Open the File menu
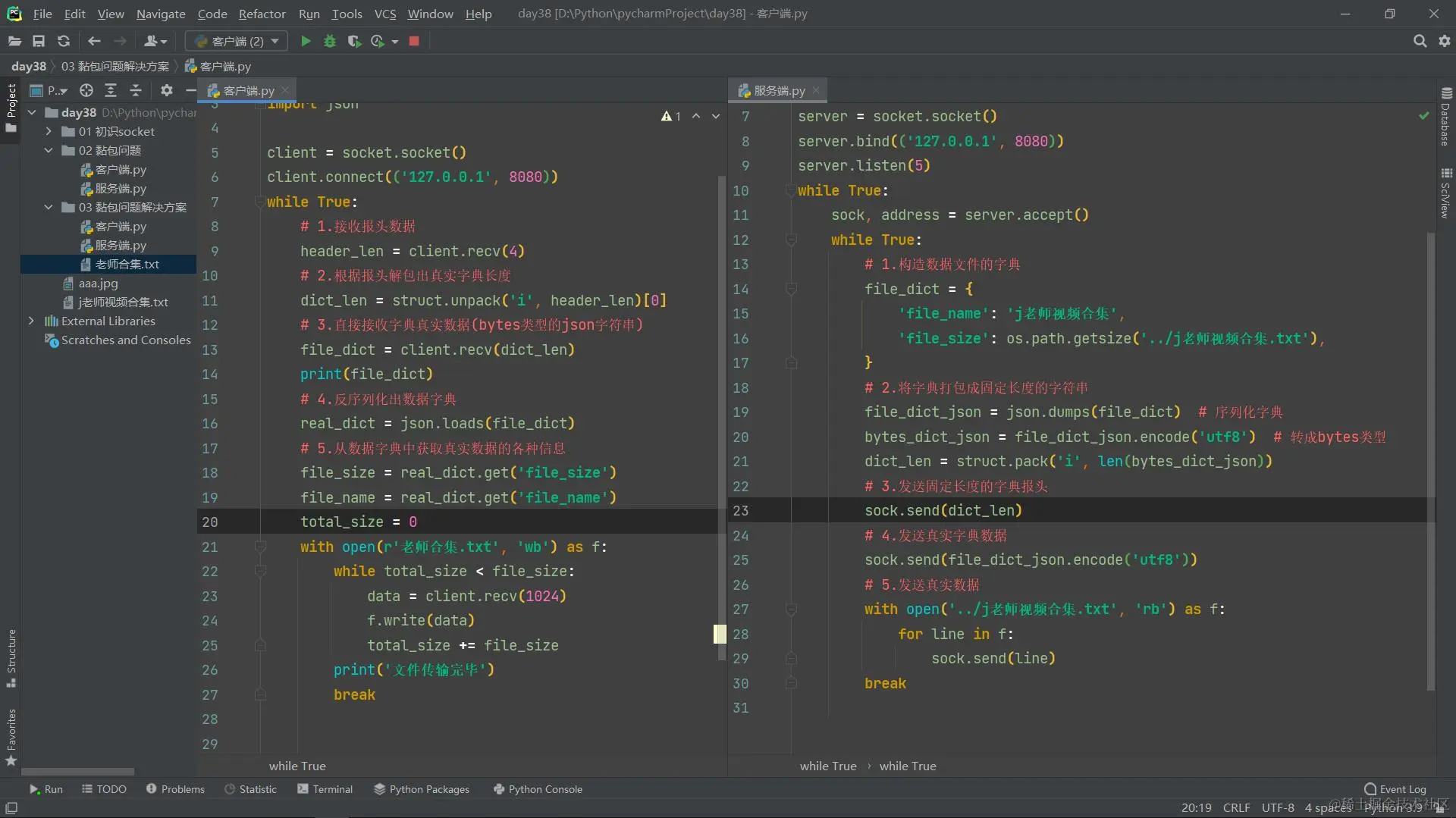Screen dimensions: 1456x818 point(42,14)
